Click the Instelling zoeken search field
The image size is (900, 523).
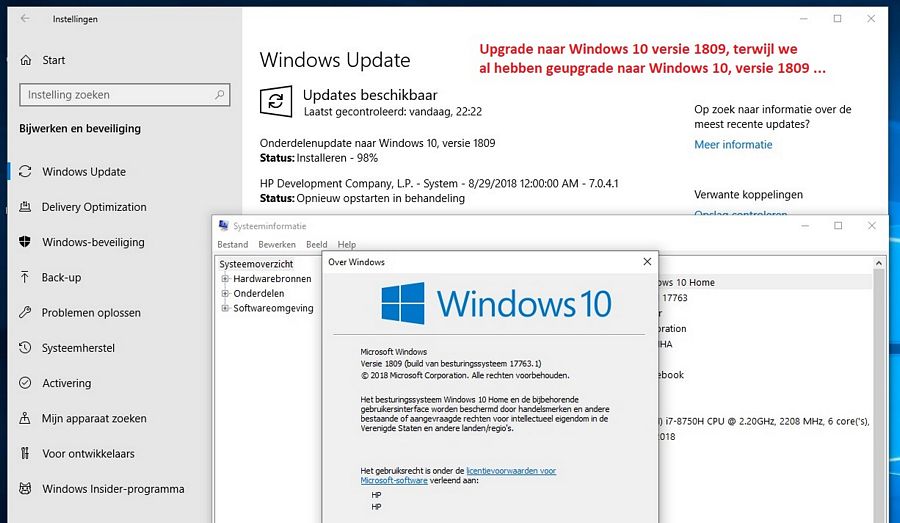pos(125,95)
